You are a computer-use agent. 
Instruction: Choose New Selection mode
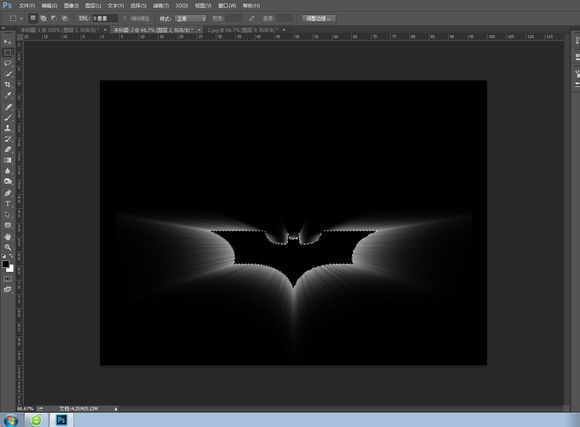(x=33, y=18)
